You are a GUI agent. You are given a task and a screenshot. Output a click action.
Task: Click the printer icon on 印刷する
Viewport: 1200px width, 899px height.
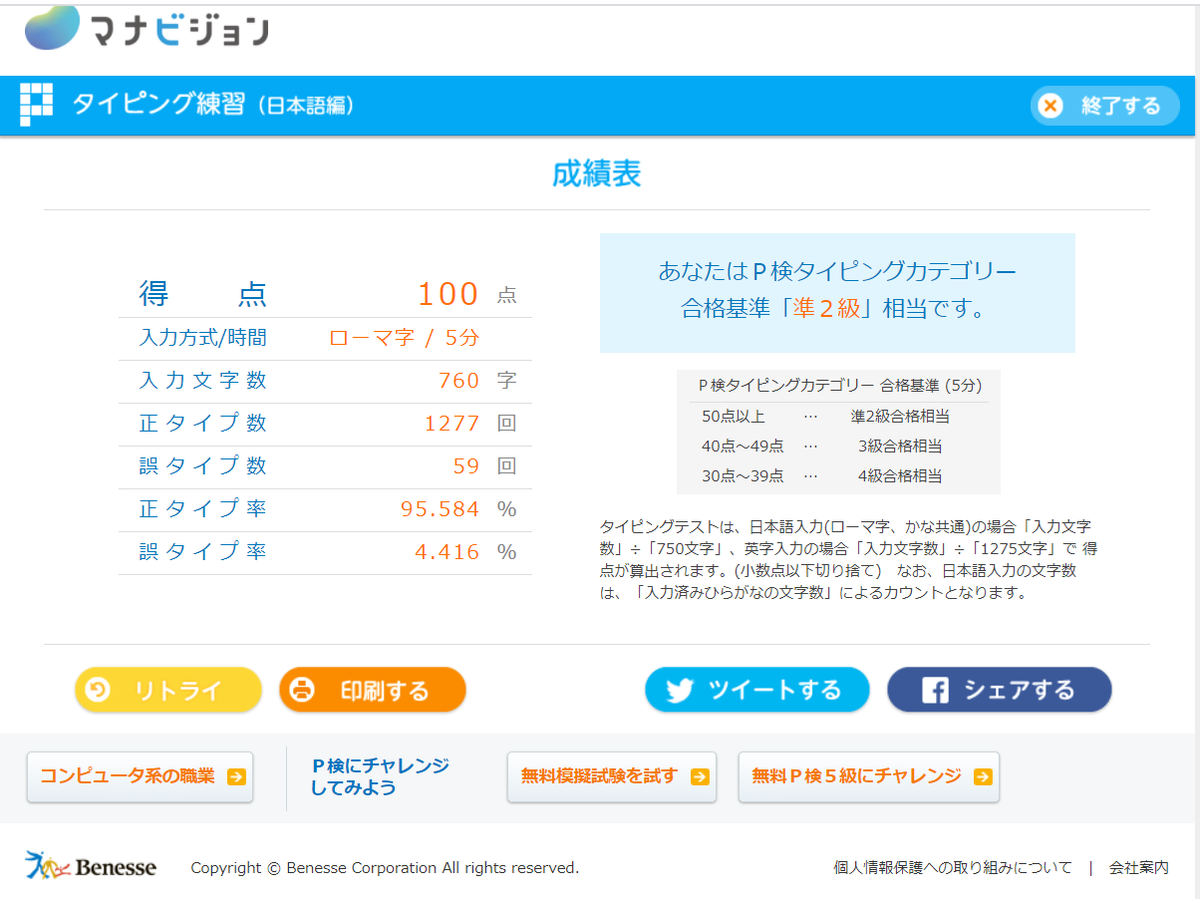tap(302, 690)
